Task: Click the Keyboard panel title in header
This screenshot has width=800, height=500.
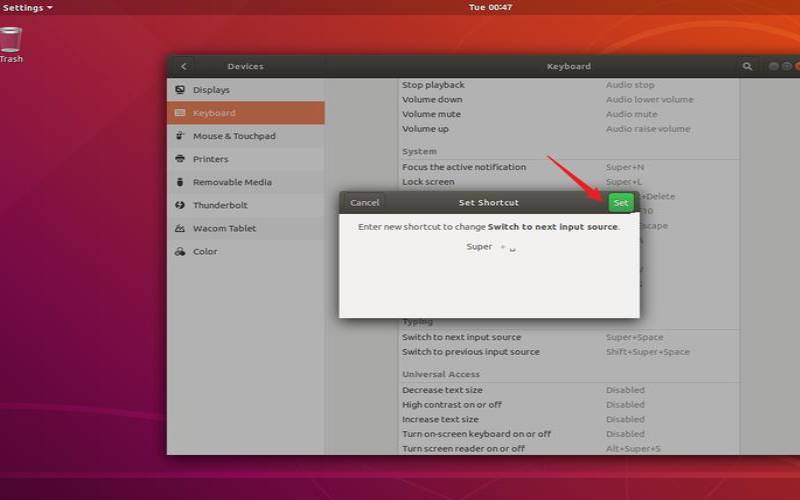Action: click(568, 66)
